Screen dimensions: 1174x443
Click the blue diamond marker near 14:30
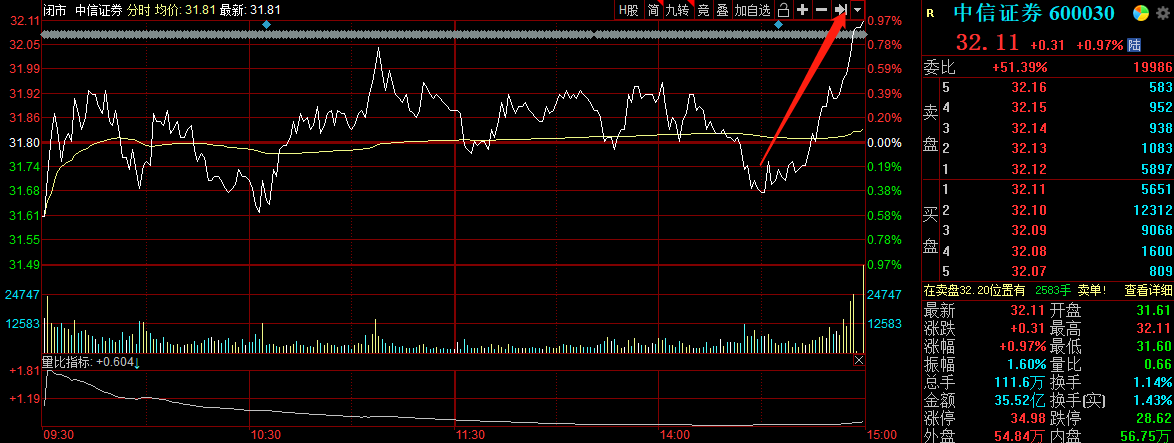[778, 25]
